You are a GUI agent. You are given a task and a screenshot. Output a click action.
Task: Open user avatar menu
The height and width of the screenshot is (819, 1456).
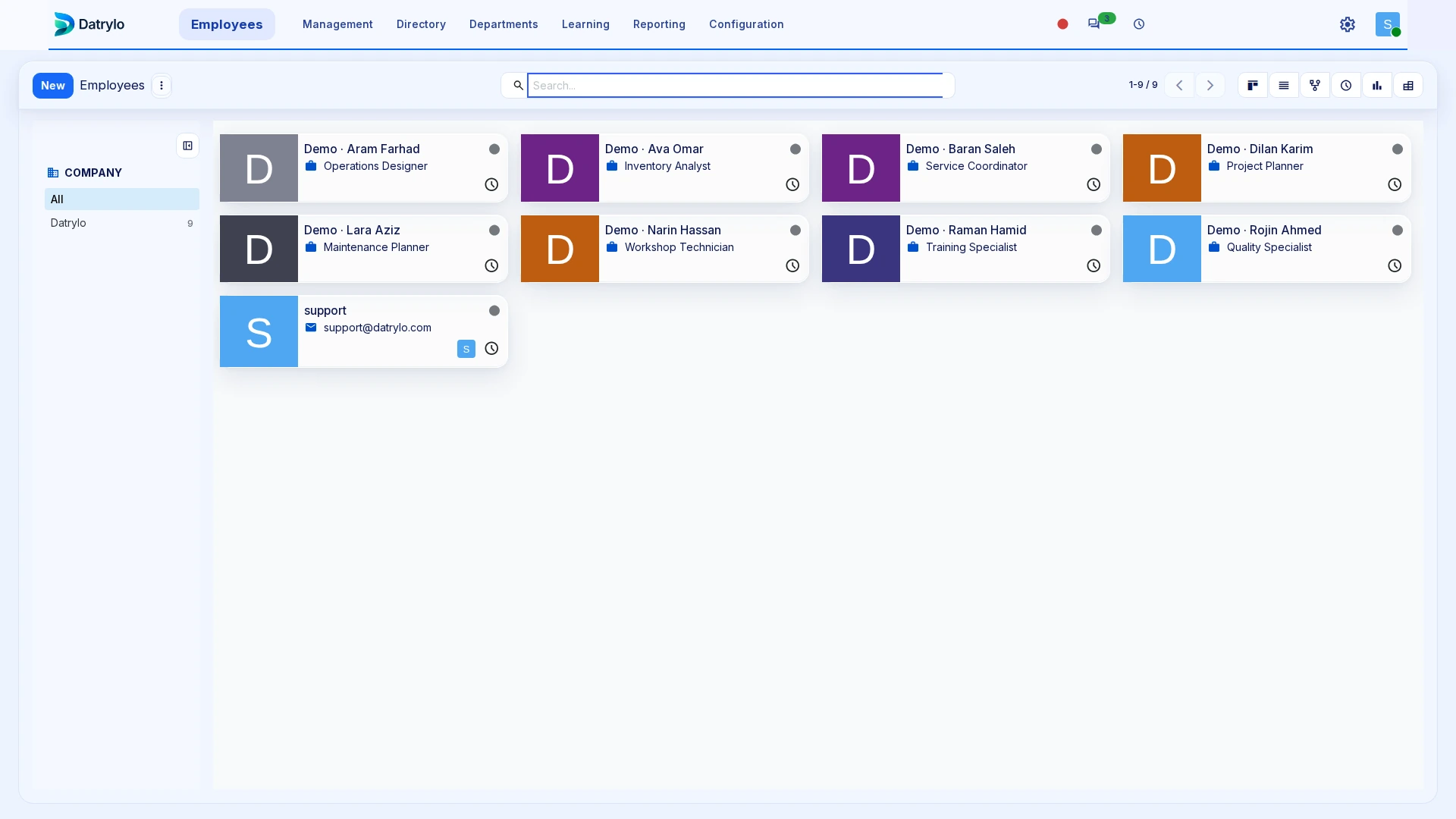tap(1388, 24)
